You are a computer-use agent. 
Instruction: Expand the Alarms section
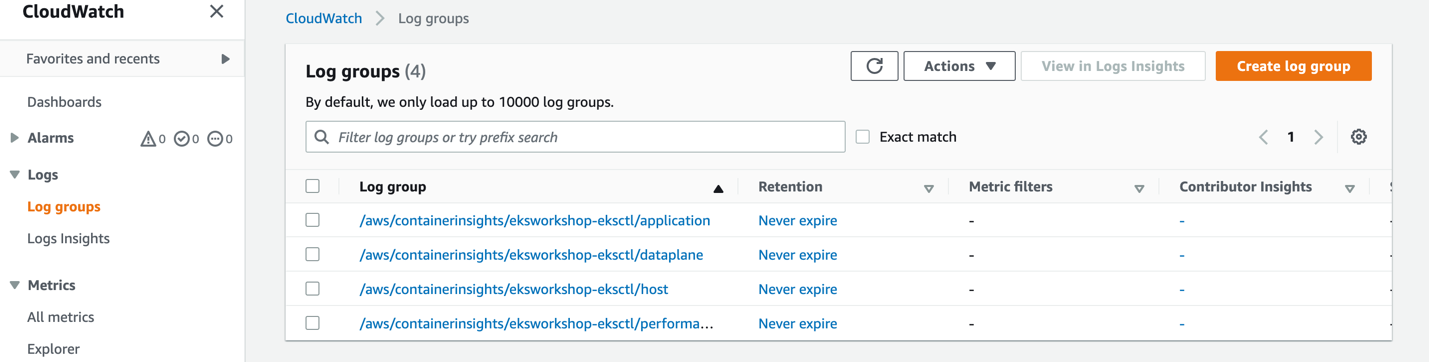(x=14, y=138)
